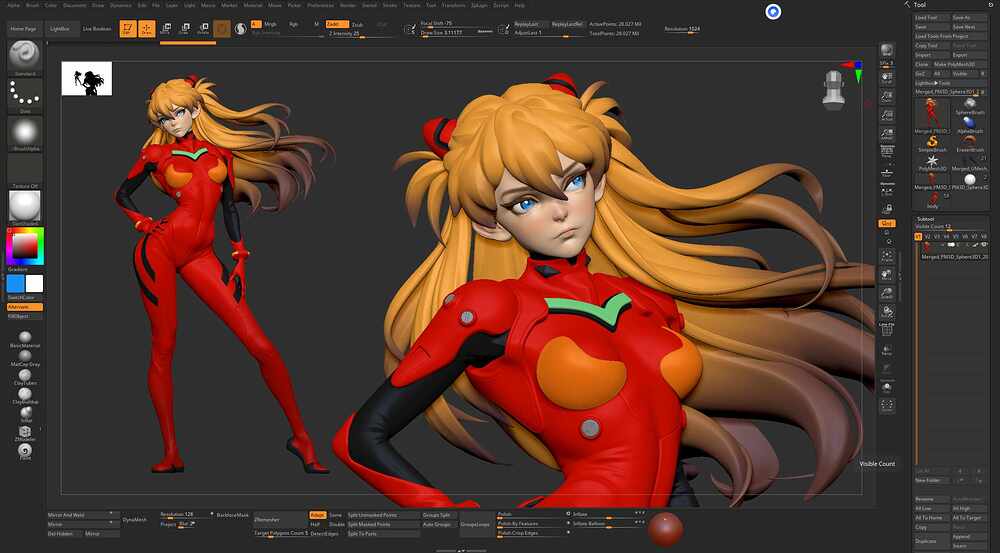Image resolution: width=1000 pixels, height=553 pixels.
Task: Open the Home Page tab
Action: pyautogui.click(x=23, y=29)
